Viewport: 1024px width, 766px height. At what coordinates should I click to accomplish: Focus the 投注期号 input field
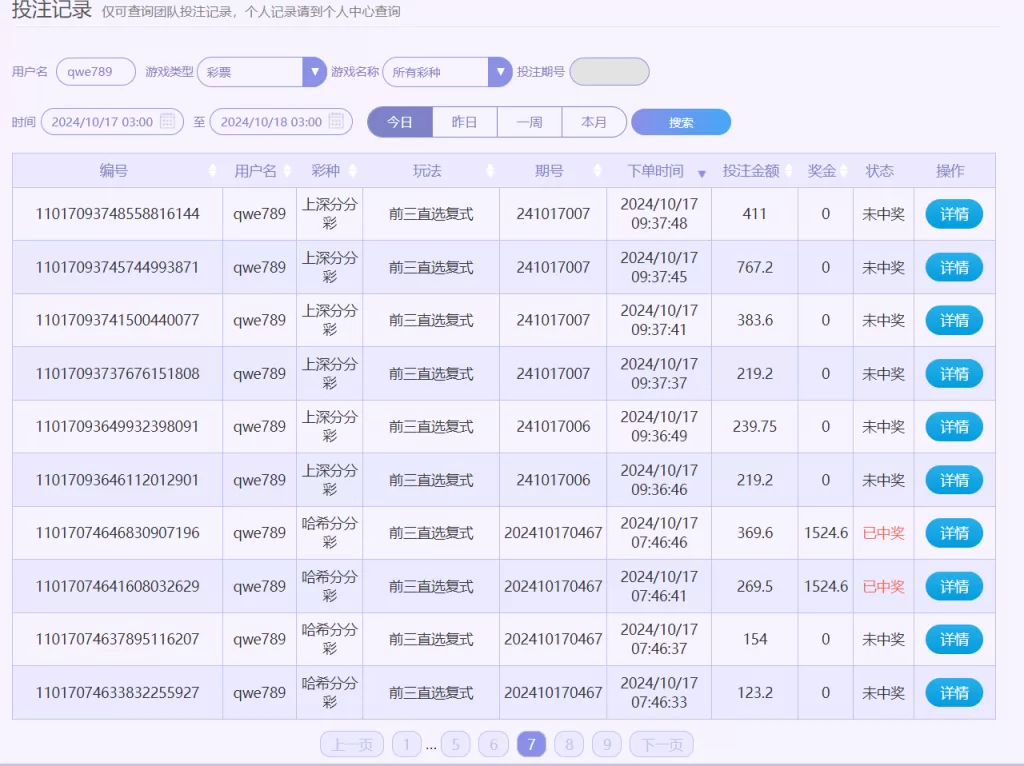coord(609,72)
